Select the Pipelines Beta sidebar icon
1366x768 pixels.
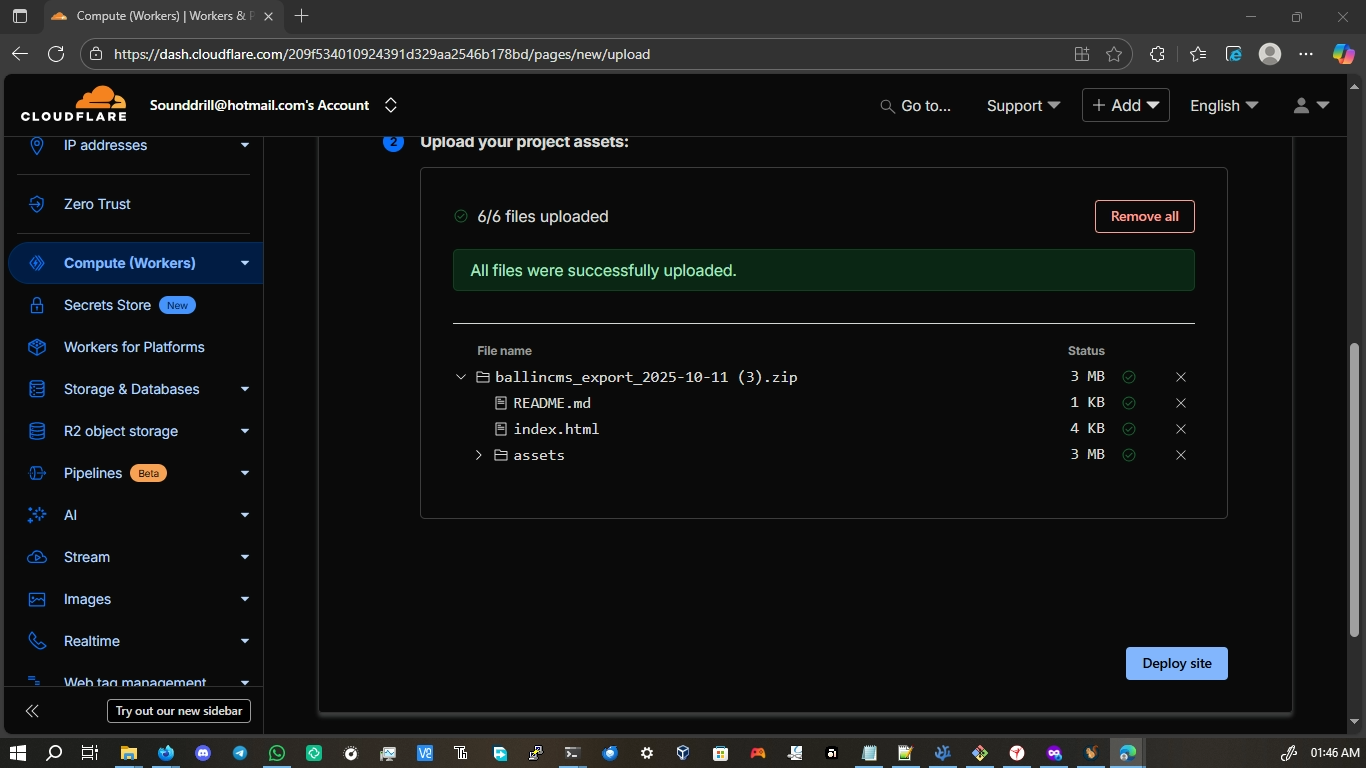pyautogui.click(x=36, y=473)
